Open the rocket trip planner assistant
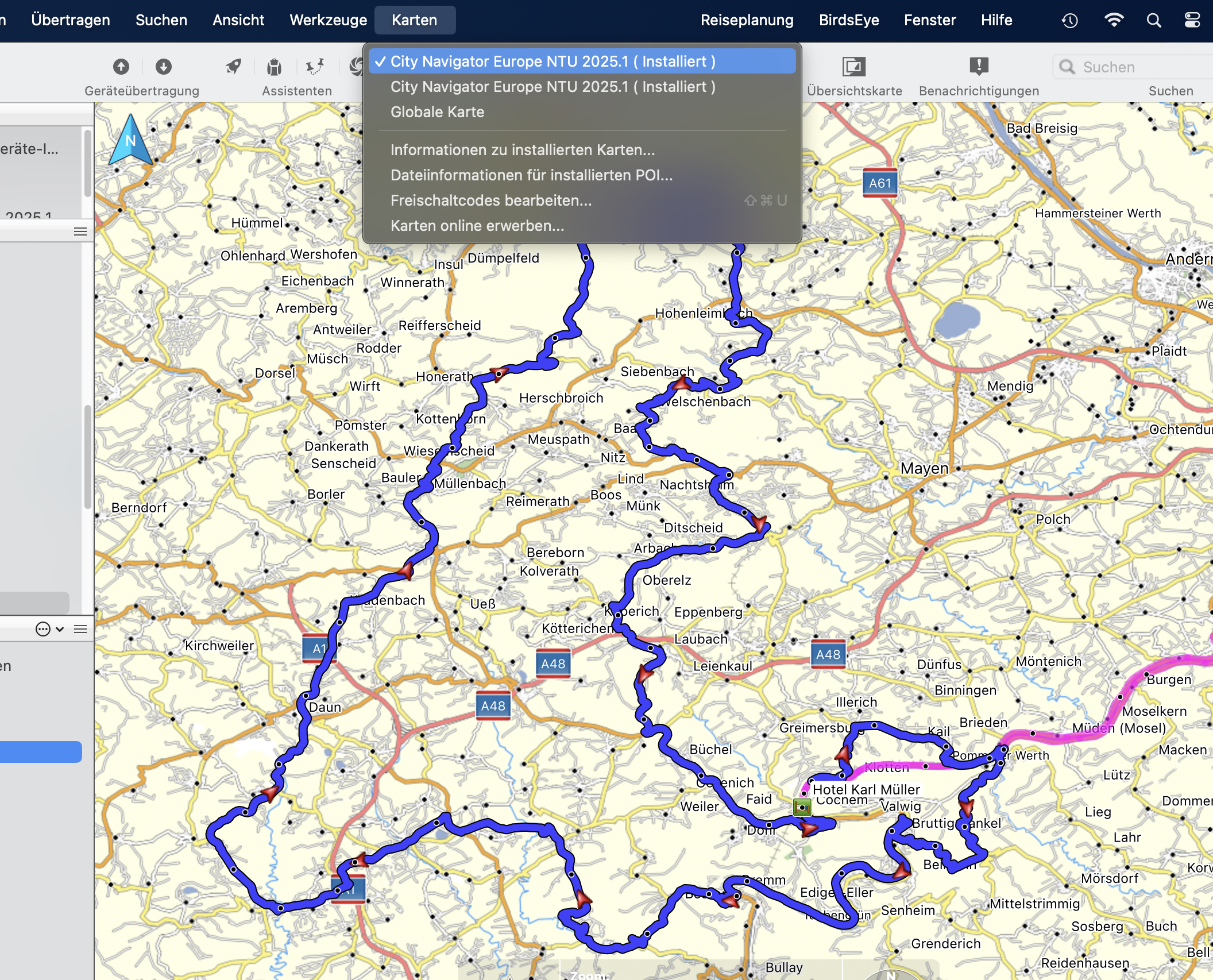The width and height of the screenshot is (1213, 980). pos(233,67)
